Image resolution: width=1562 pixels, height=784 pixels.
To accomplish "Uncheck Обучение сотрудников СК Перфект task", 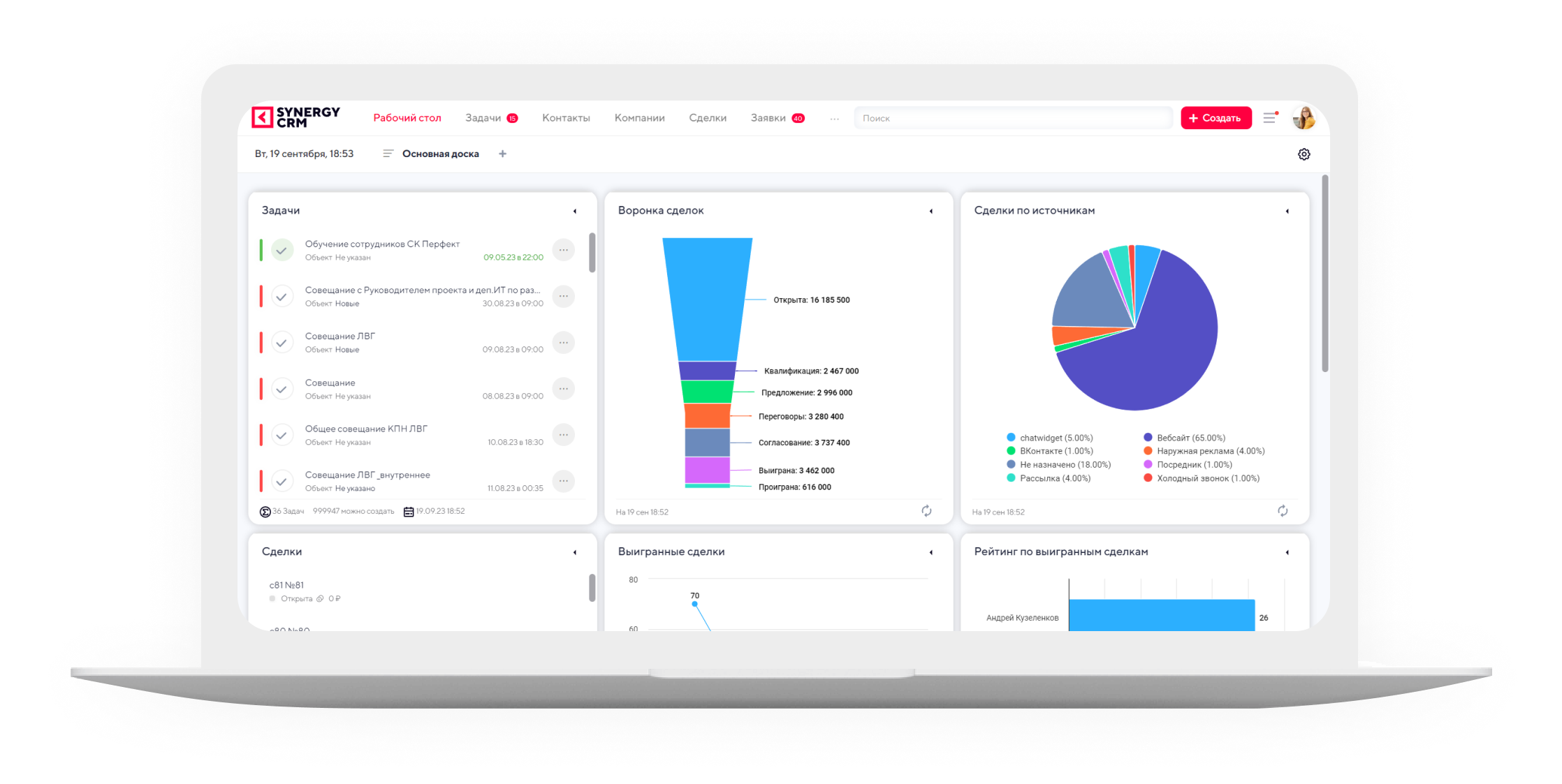I will coord(282,250).
